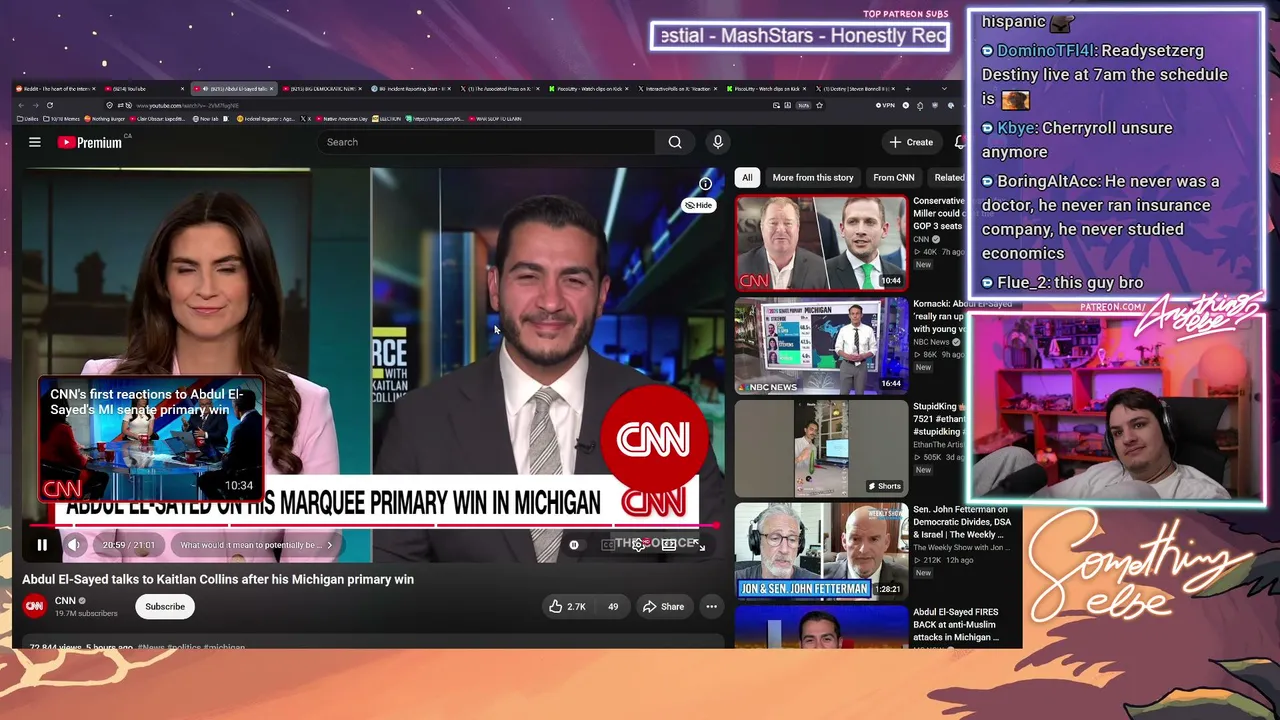The image size is (1280, 720).
Task: Open the CNN 10:44 recommended video thumbnail
Action: click(821, 243)
